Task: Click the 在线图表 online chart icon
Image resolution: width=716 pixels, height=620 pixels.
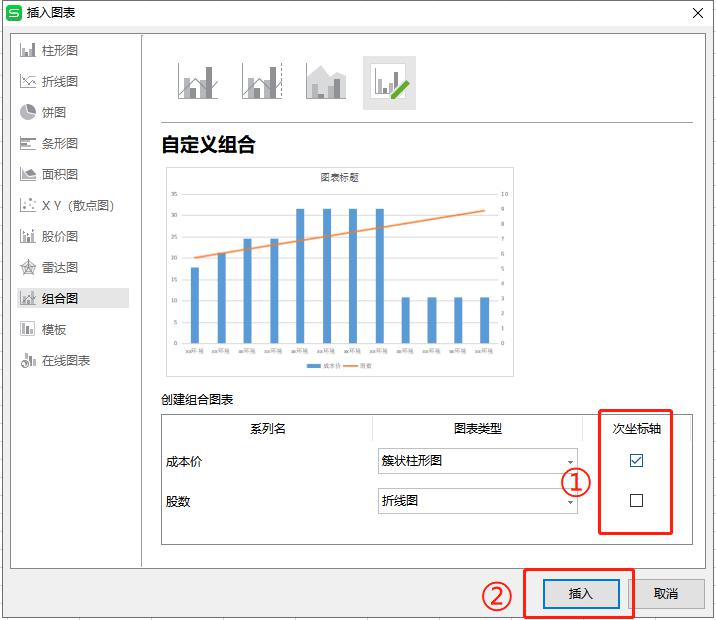Action: coord(28,360)
